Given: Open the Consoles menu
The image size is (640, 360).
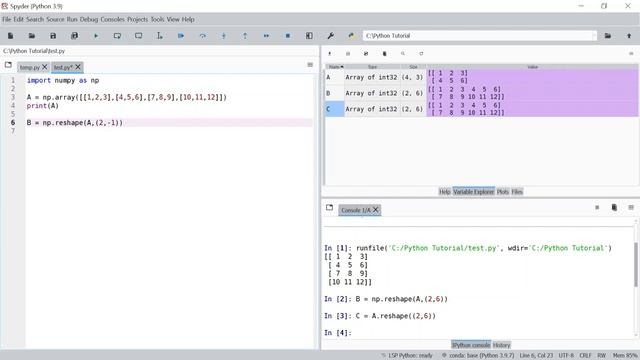Looking at the screenshot, I should [x=112, y=19].
